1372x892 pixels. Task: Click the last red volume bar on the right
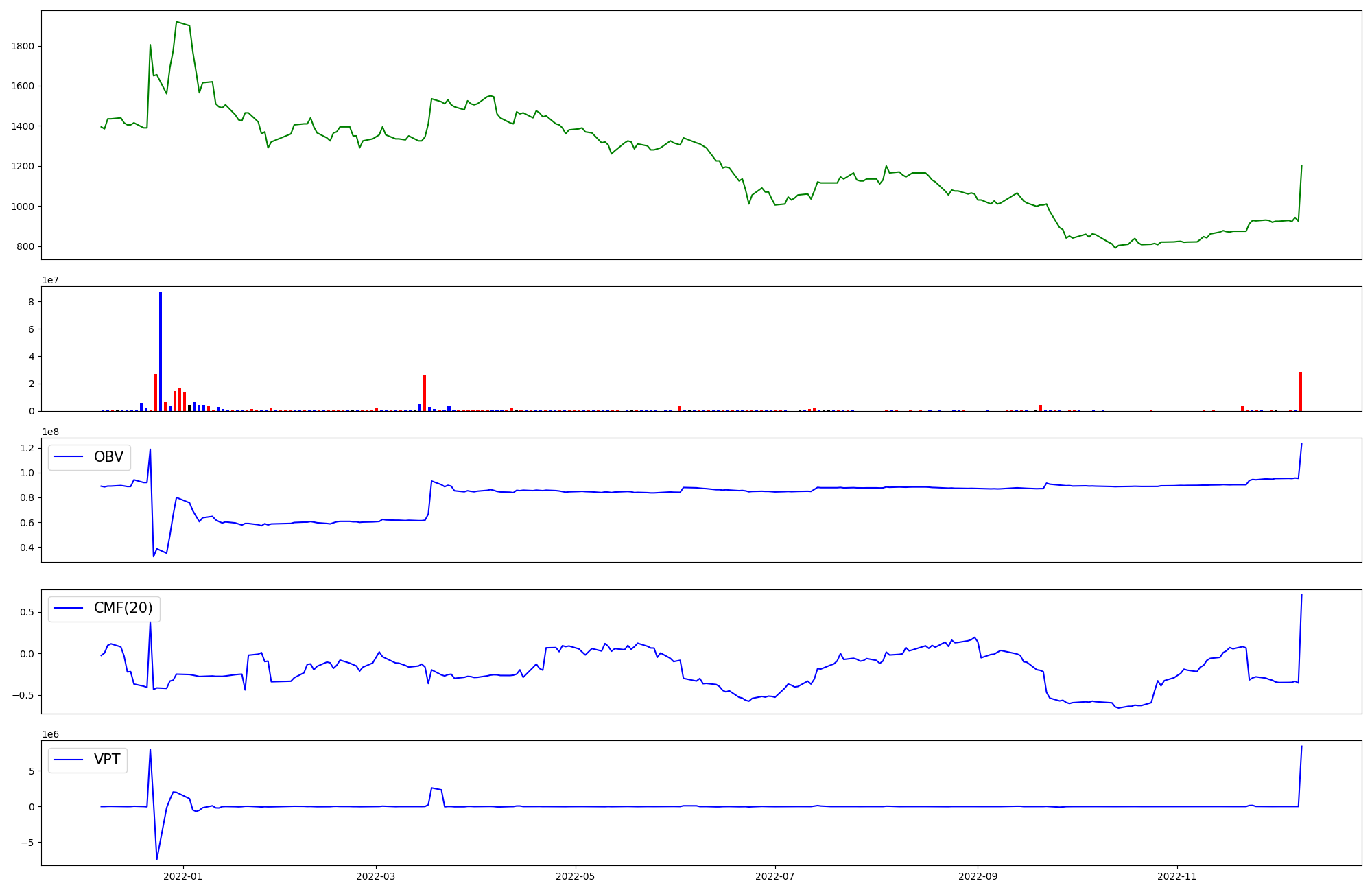(x=1300, y=391)
